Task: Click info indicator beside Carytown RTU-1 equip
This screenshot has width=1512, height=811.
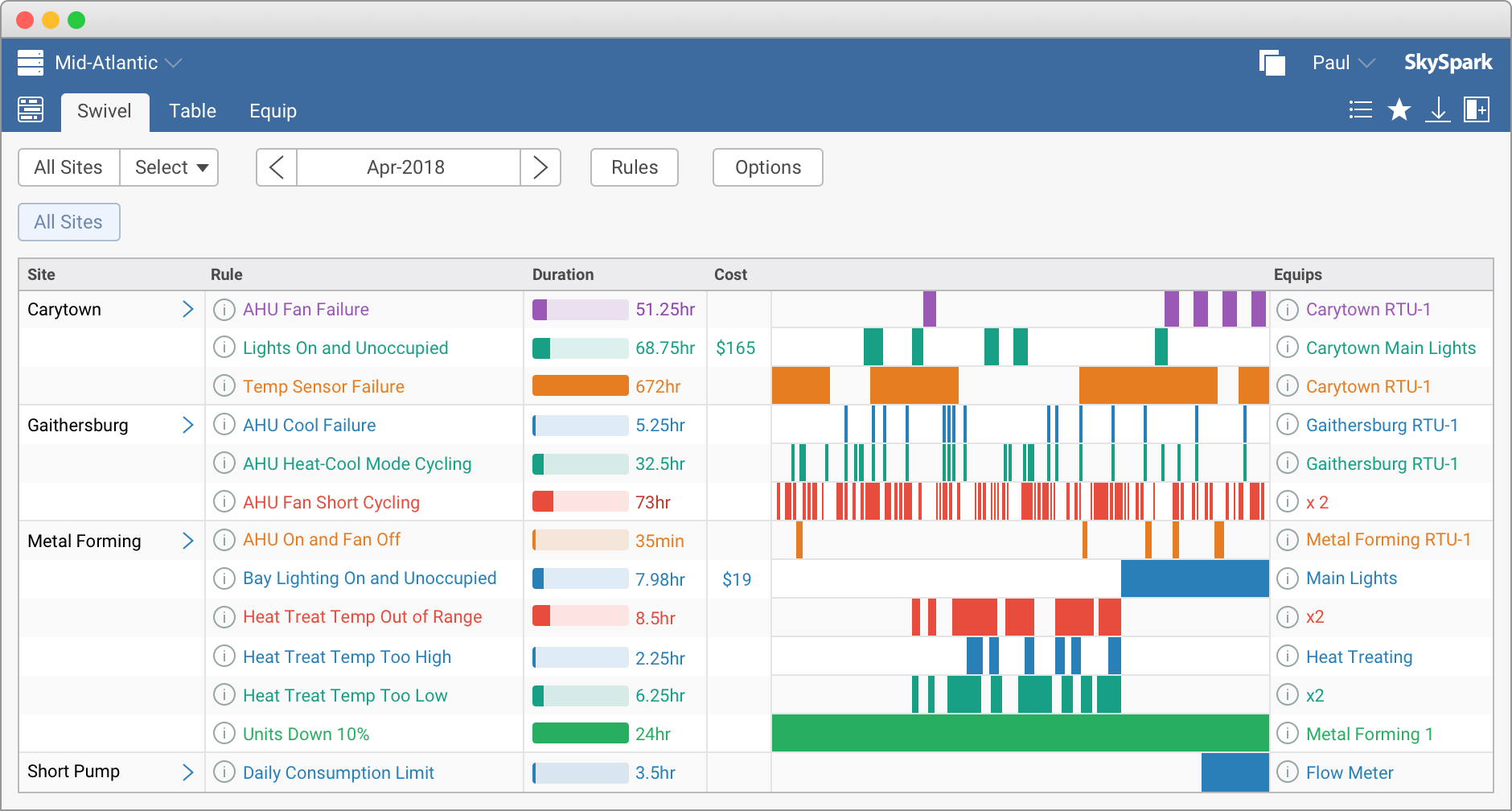Action: [x=1288, y=309]
